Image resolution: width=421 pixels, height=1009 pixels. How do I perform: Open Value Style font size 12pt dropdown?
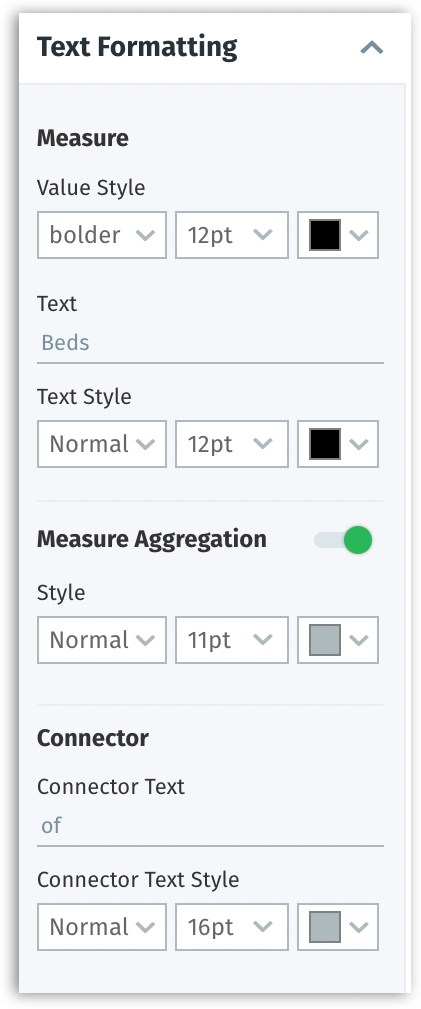pyautogui.click(x=232, y=235)
